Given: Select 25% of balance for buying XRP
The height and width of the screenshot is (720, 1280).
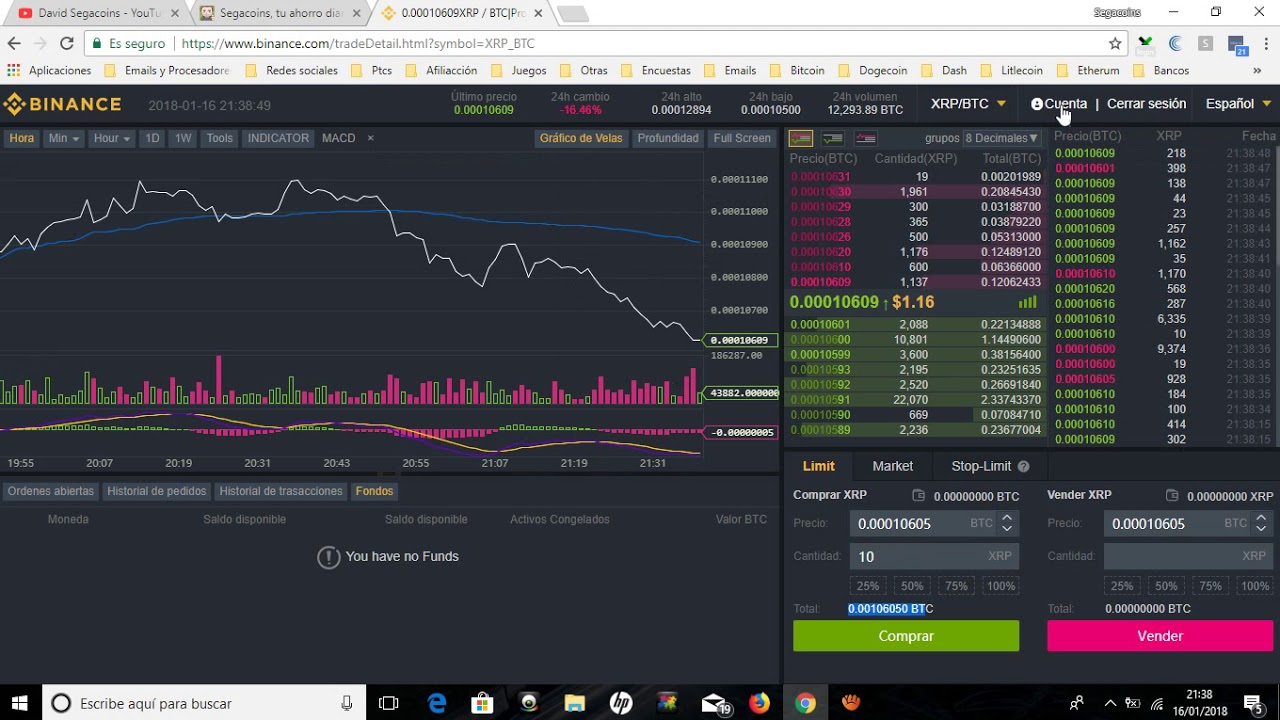Looking at the screenshot, I should pos(867,586).
